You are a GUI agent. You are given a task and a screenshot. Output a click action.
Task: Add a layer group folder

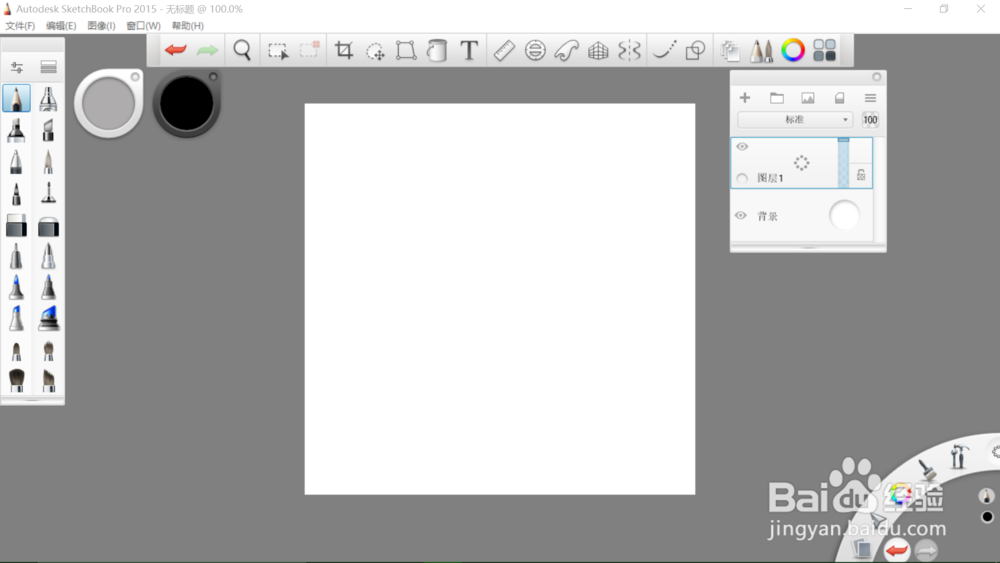tap(776, 98)
